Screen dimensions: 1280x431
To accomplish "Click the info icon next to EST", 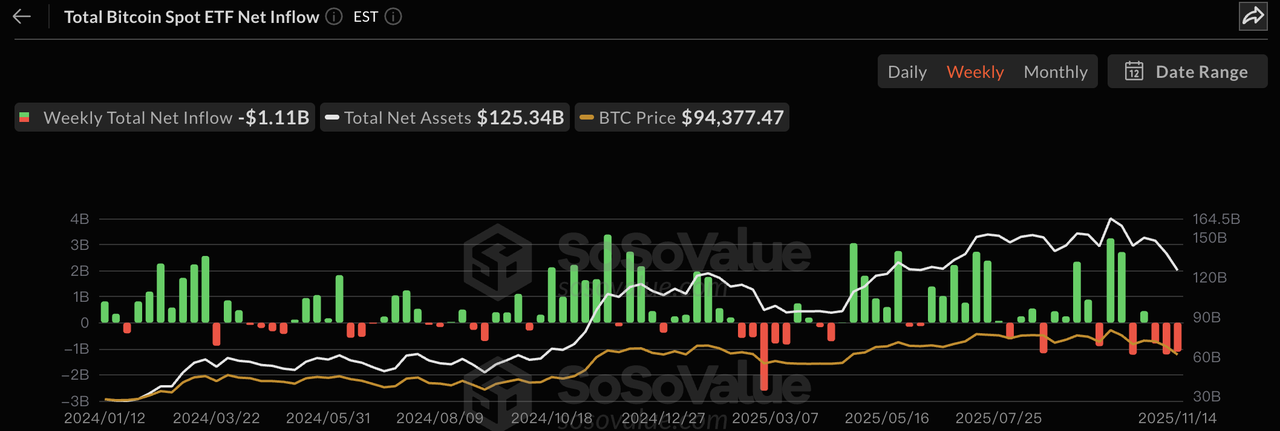I will pos(394,17).
